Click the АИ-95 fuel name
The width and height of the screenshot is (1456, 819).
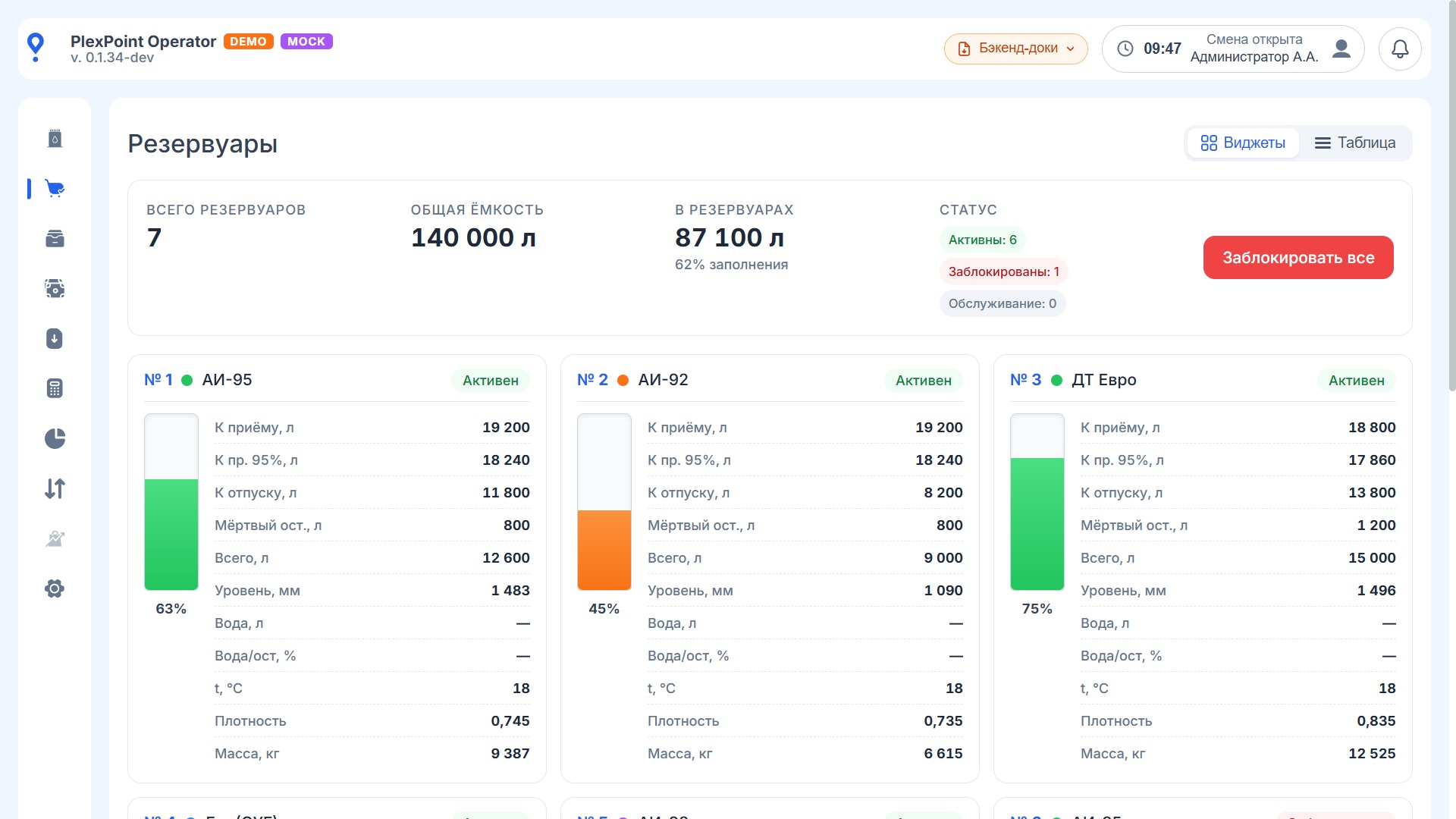[227, 380]
